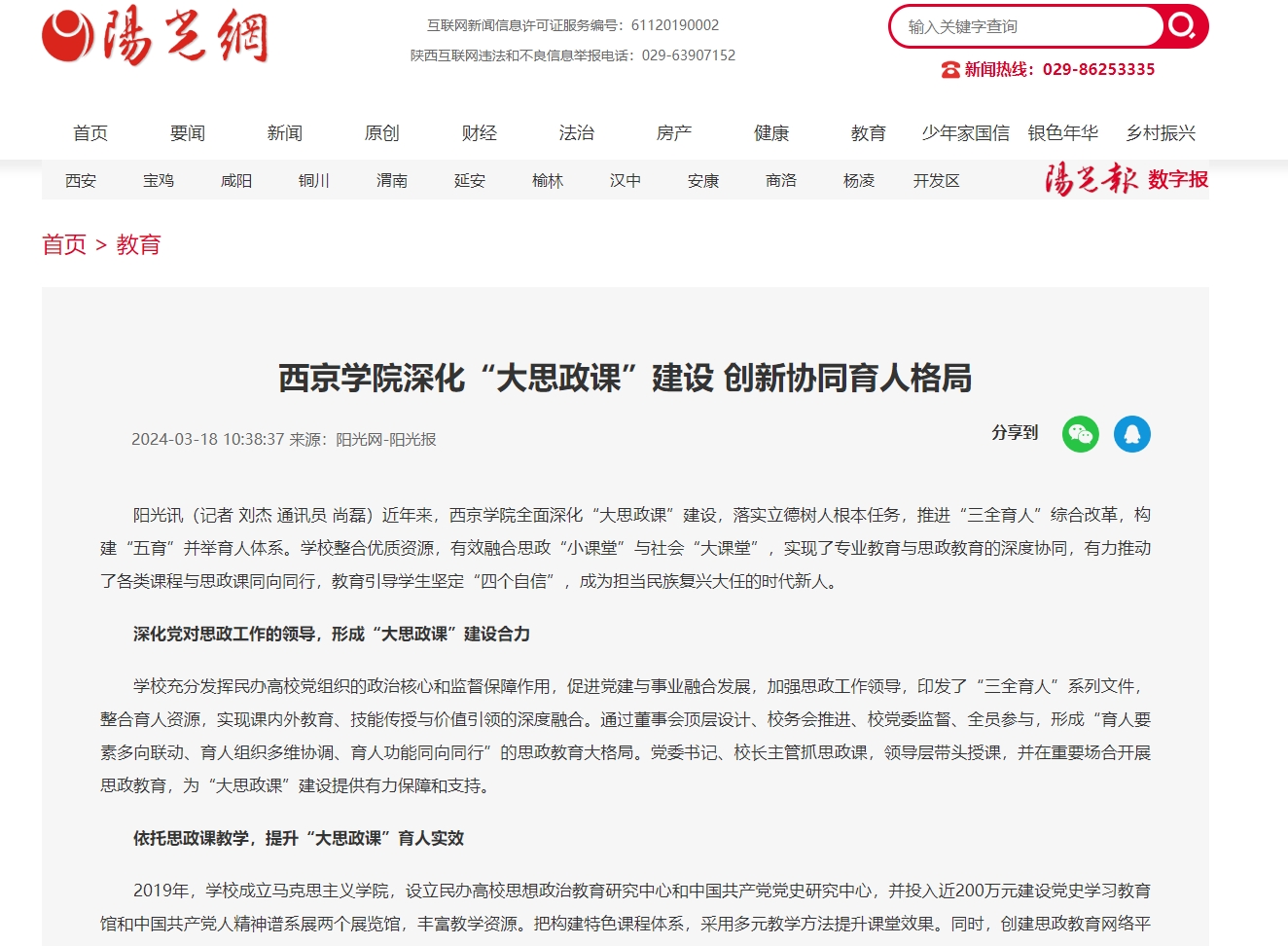This screenshot has height=946, width=1288.
Task: Open the 原创 navigation item
Action: 382,133
